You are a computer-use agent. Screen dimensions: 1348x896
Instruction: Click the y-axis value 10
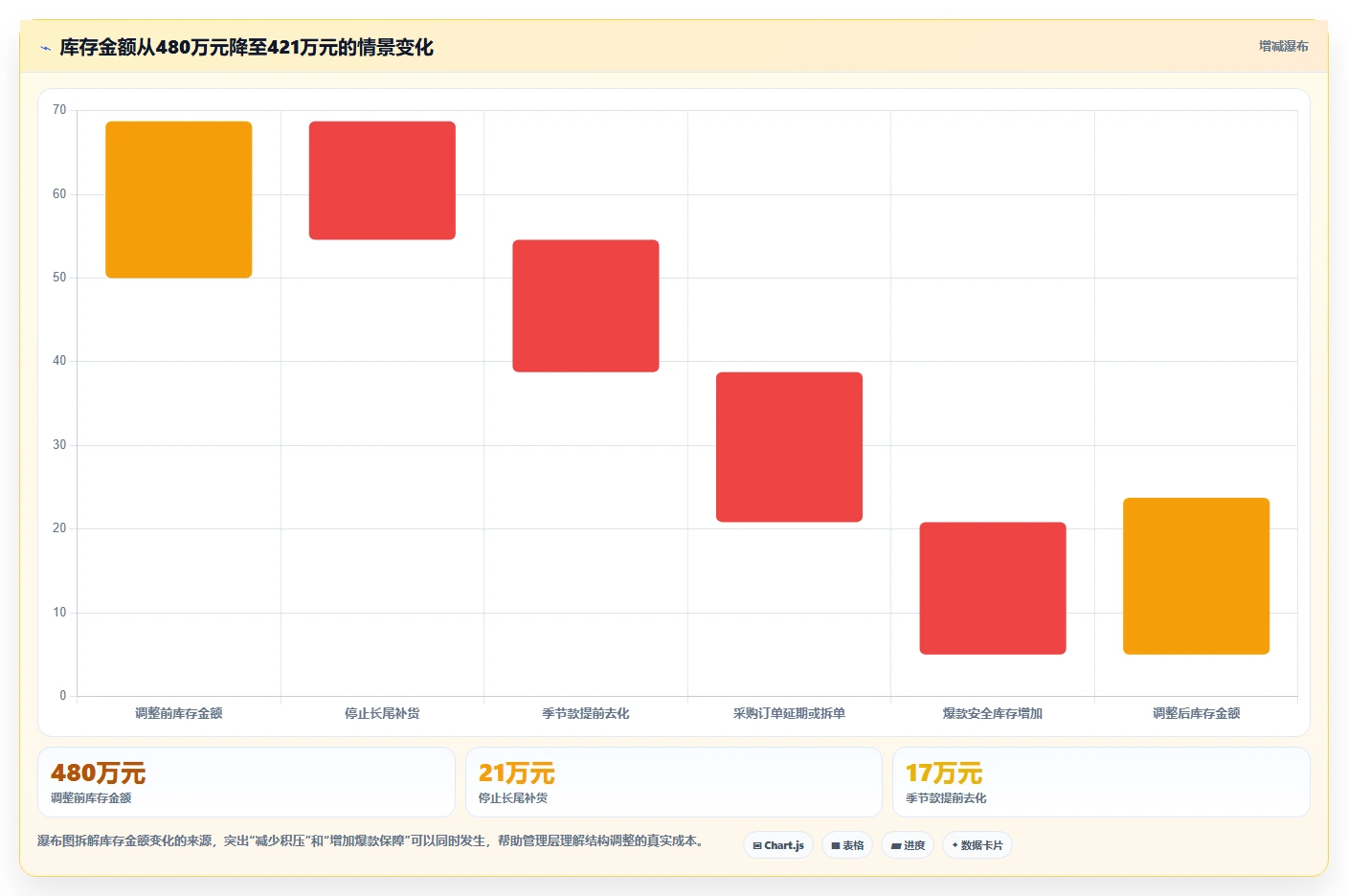tap(59, 613)
